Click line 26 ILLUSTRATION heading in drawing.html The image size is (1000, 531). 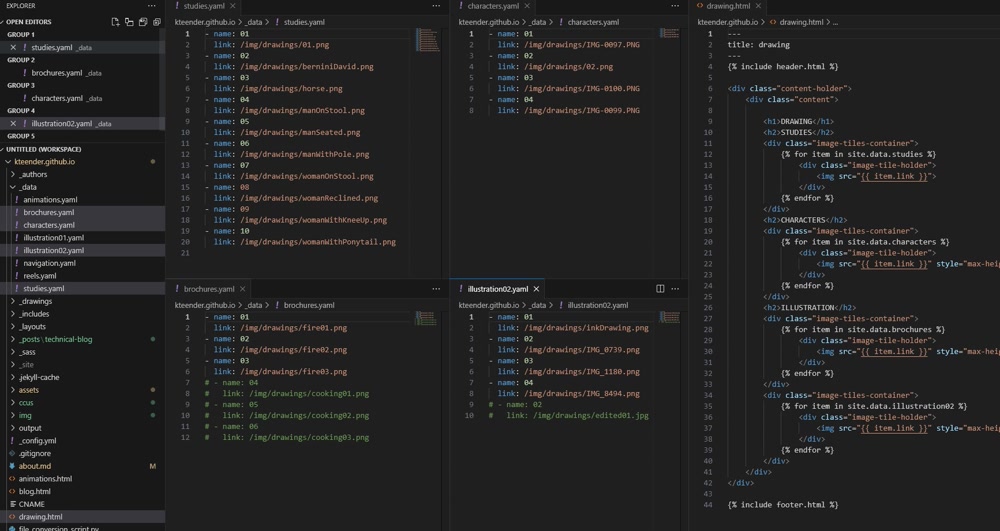coord(809,308)
